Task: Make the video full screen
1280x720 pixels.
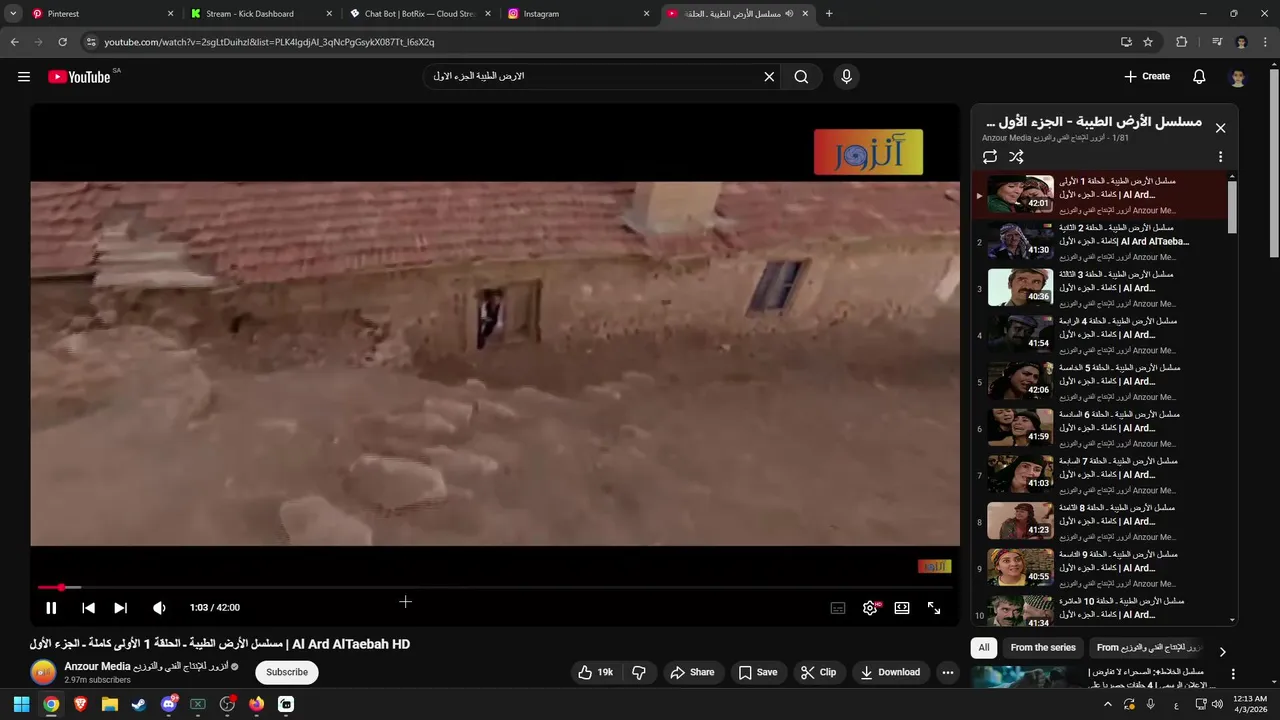Action: click(934, 607)
